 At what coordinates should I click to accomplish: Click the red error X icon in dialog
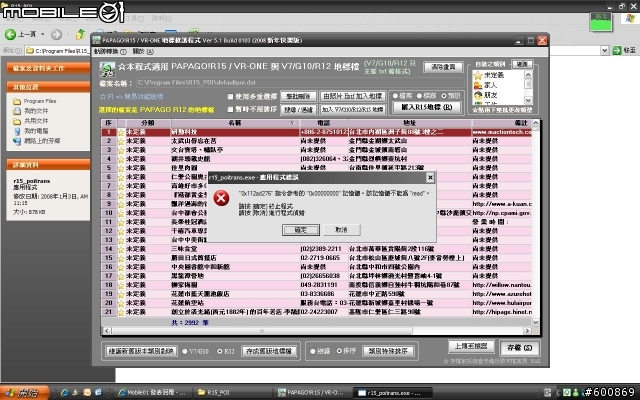pos(221,198)
